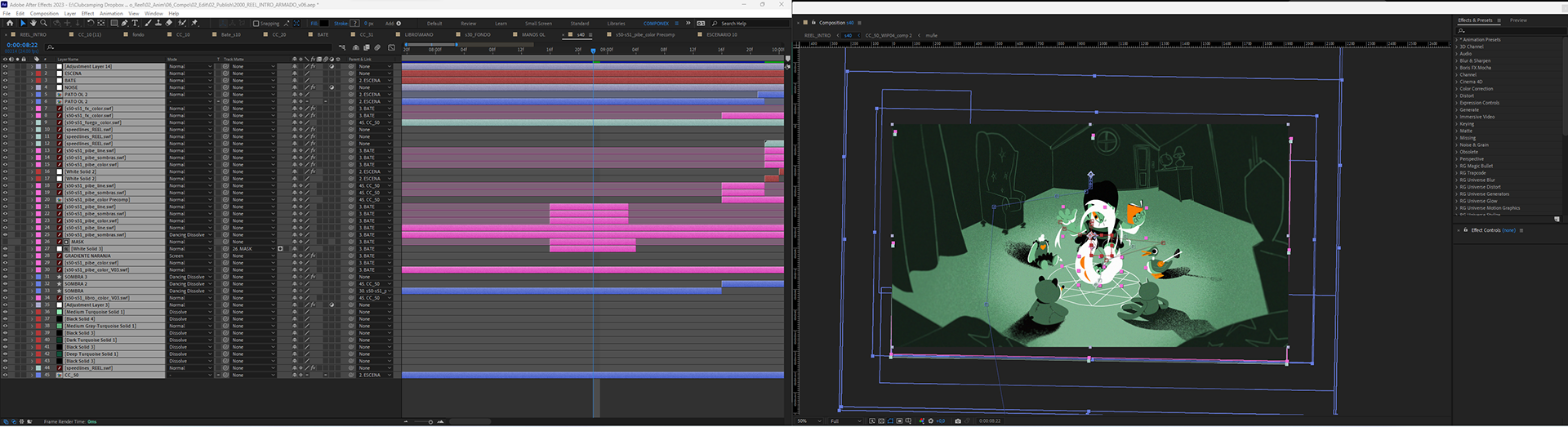Viewport: 1568px width, 427px height.
Task: Select the Zoom magnifier tool
Action: click(x=43, y=23)
